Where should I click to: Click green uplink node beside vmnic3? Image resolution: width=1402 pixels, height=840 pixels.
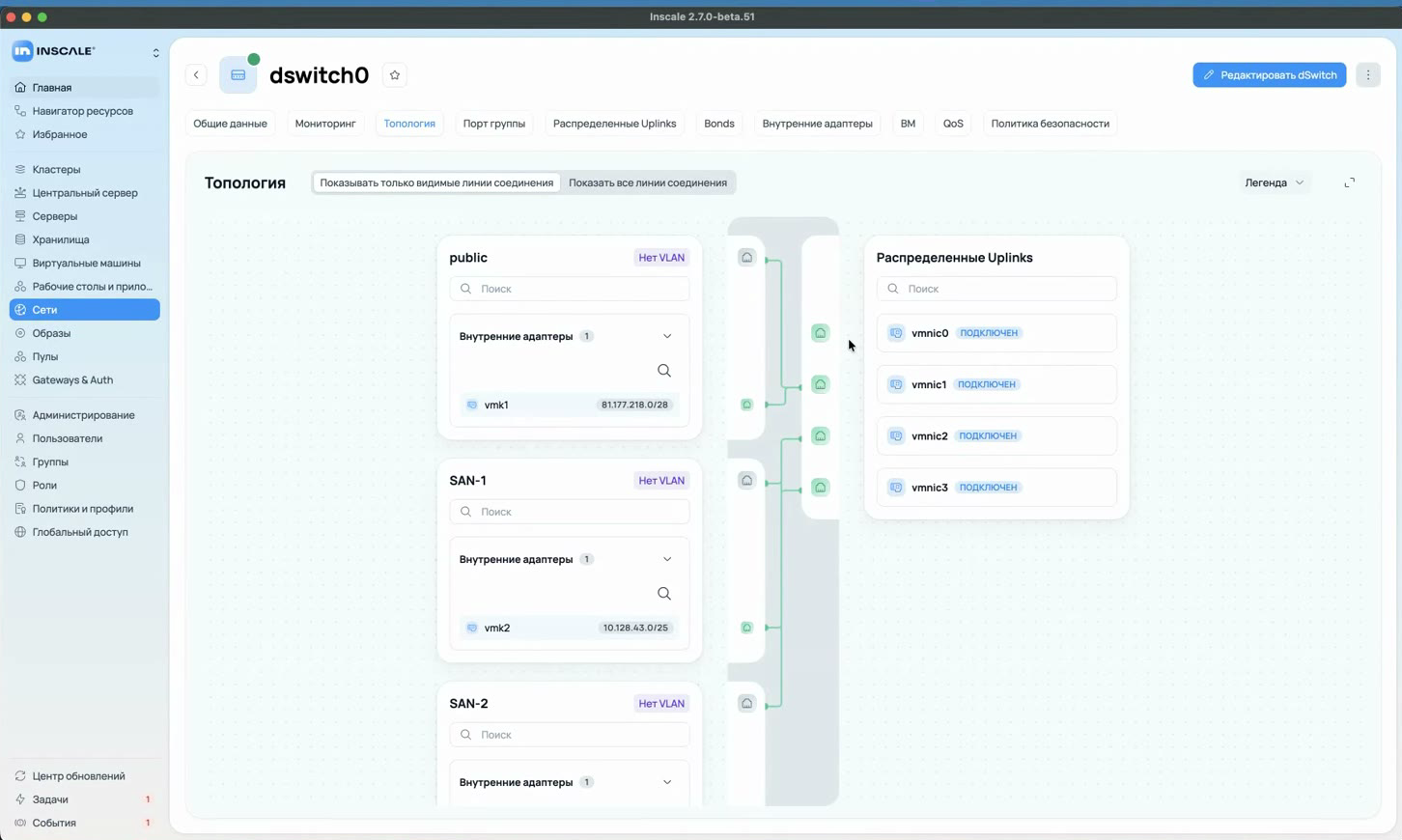tap(820, 488)
